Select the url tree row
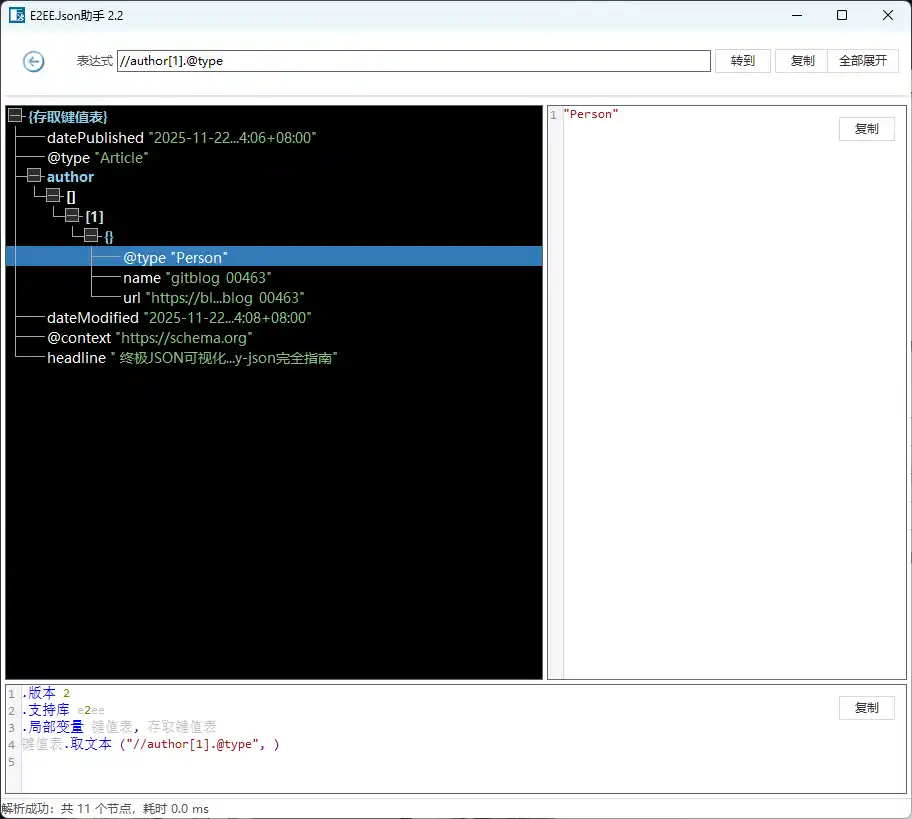Viewport: 912px width, 819px height. pos(213,298)
